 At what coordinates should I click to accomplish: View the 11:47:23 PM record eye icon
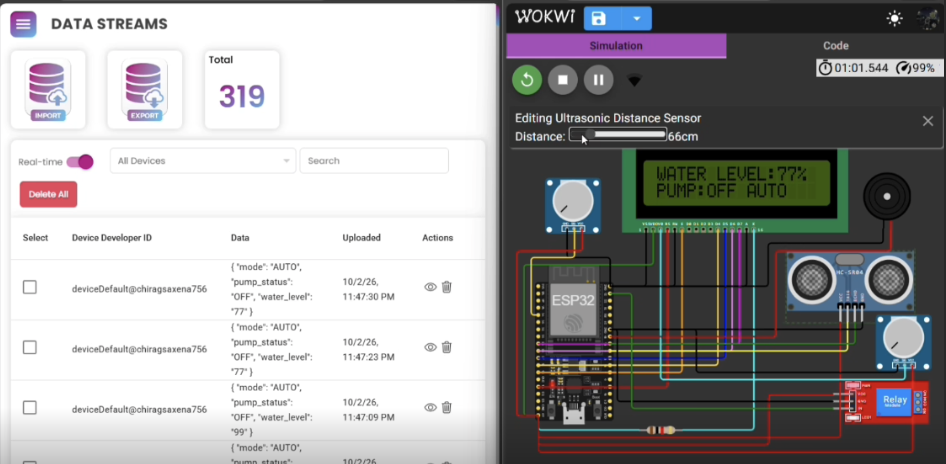pos(430,347)
